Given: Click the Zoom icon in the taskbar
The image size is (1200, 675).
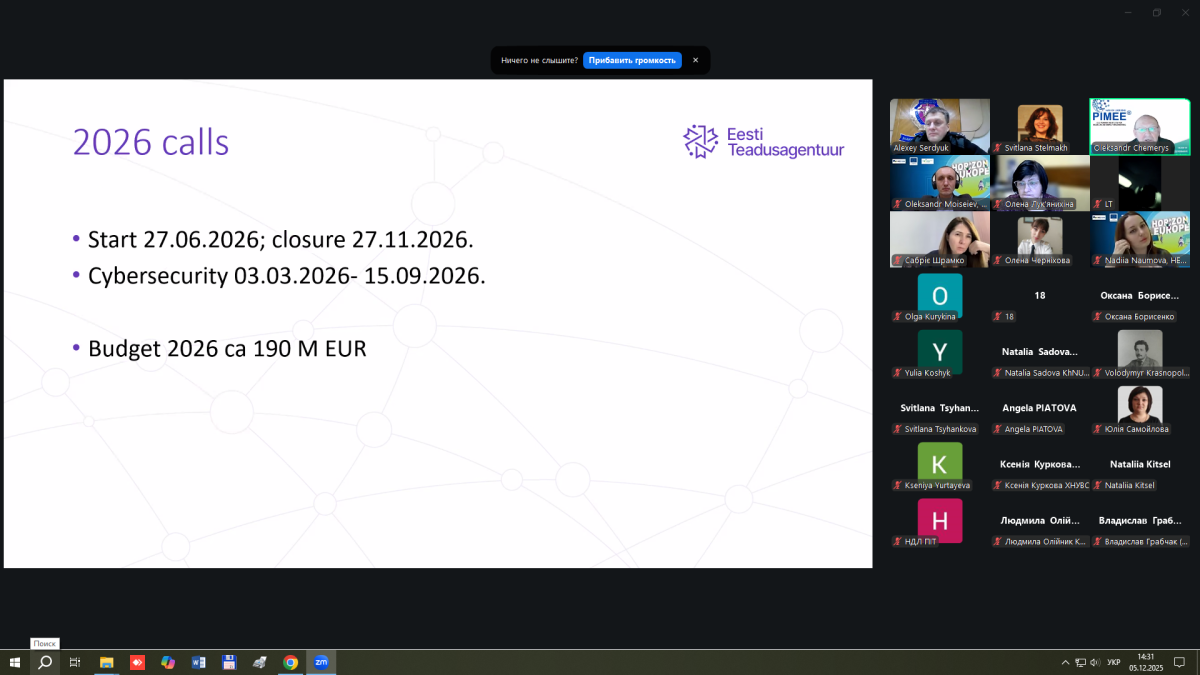Looking at the screenshot, I should [x=321, y=662].
